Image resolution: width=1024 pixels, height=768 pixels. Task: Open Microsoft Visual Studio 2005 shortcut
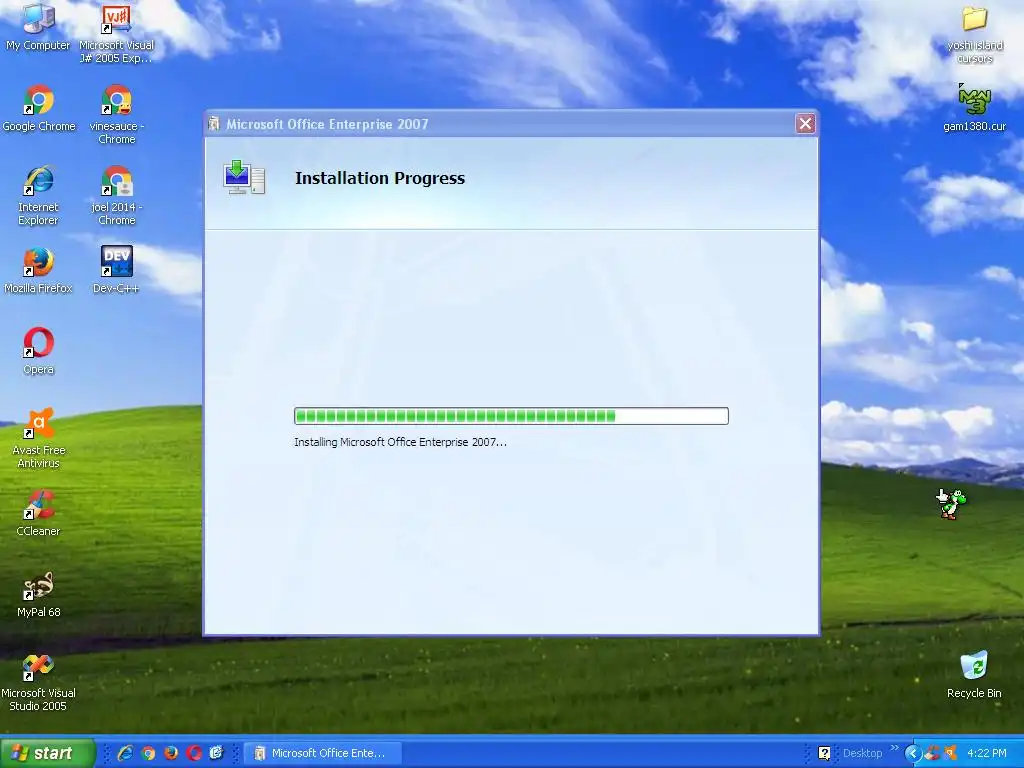39,681
